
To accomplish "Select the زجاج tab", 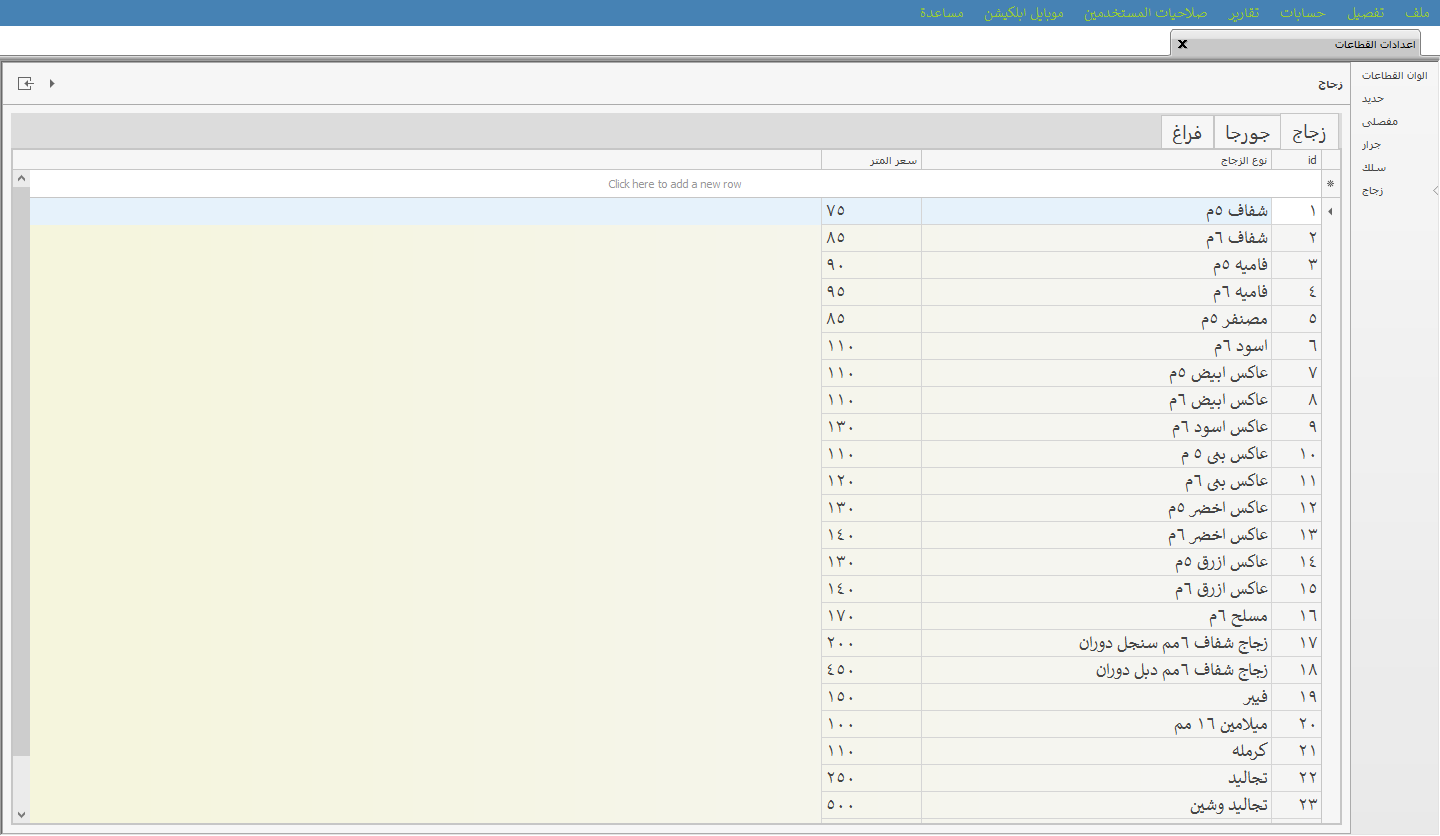I will tap(1309, 132).
